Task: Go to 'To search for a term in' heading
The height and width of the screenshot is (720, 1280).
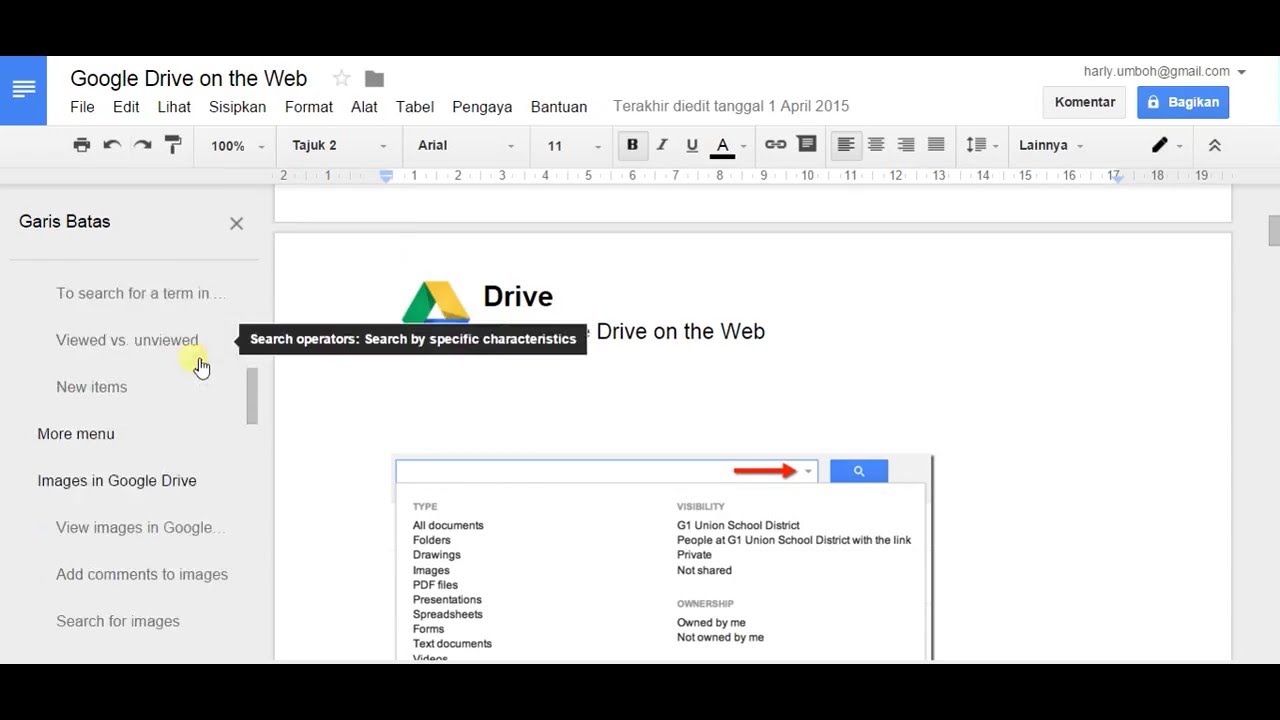Action: pos(141,293)
